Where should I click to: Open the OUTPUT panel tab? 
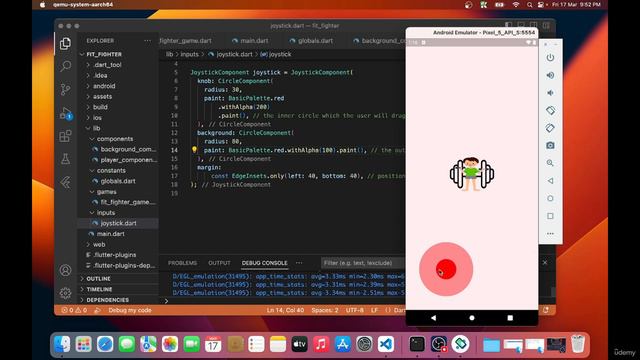pos(219,263)
